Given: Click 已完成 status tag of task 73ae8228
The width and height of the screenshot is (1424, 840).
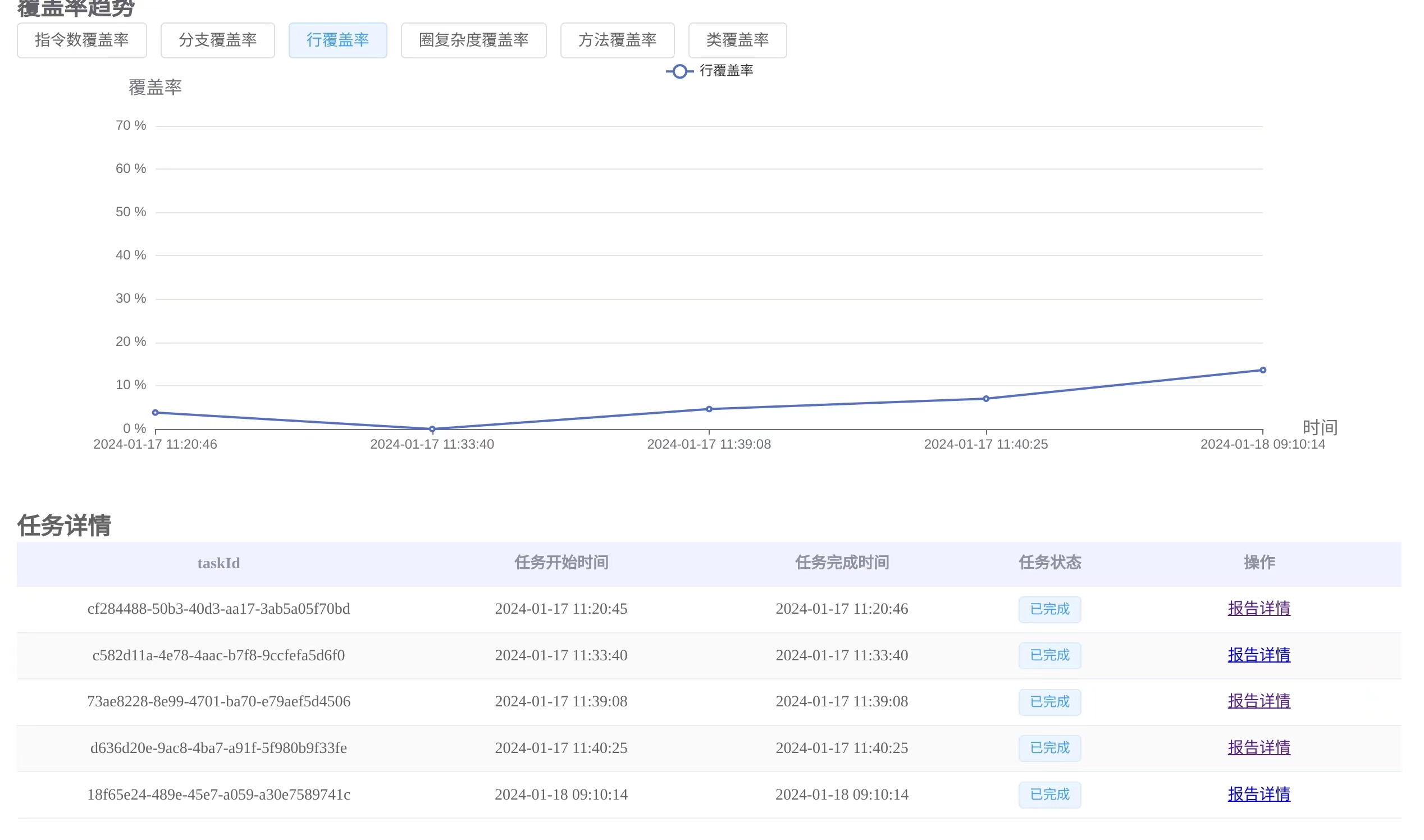Looking at the screenshot, I should [1050, 702].
